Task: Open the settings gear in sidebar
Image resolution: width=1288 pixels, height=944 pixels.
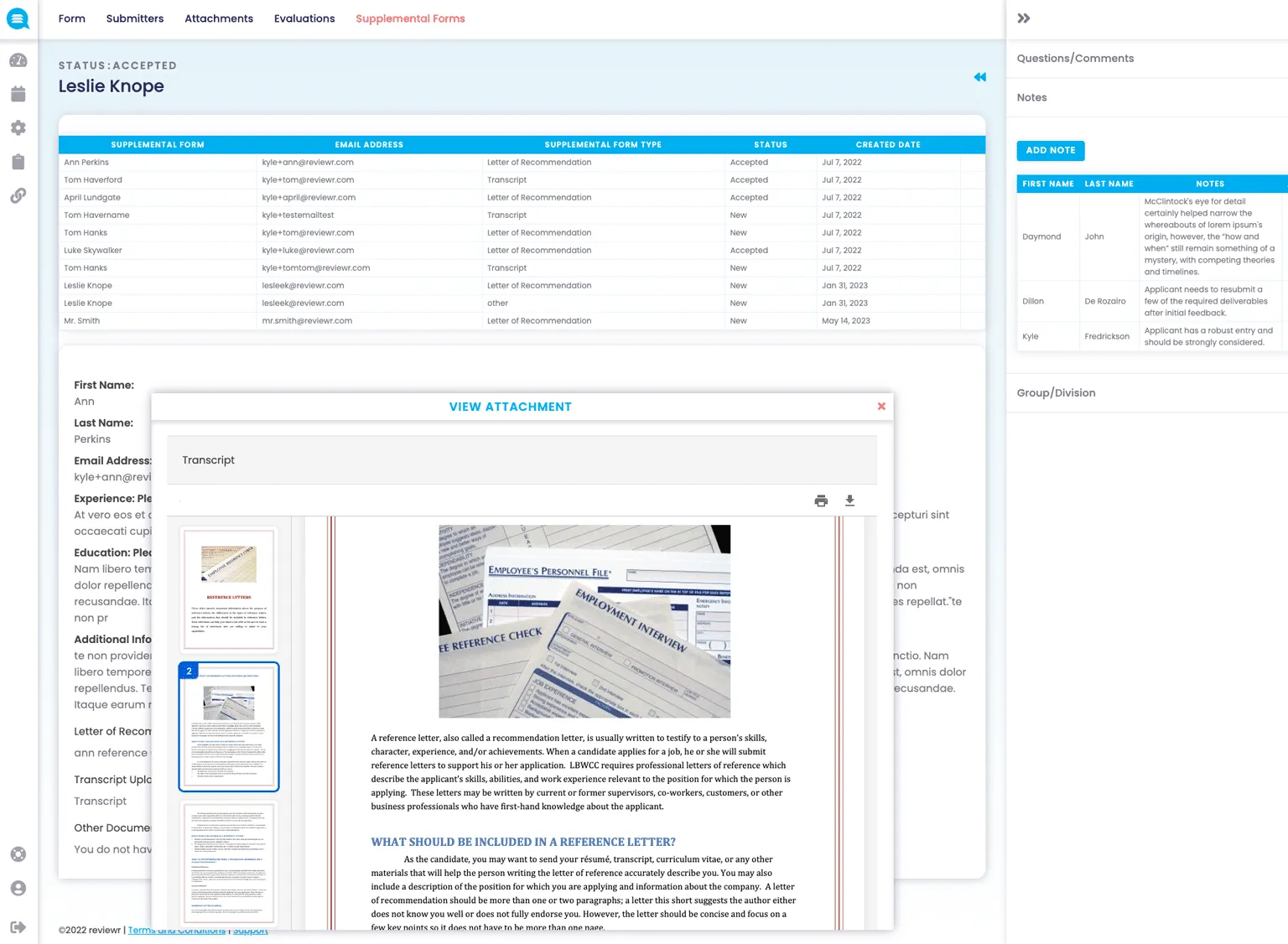Action: point(18,127)
